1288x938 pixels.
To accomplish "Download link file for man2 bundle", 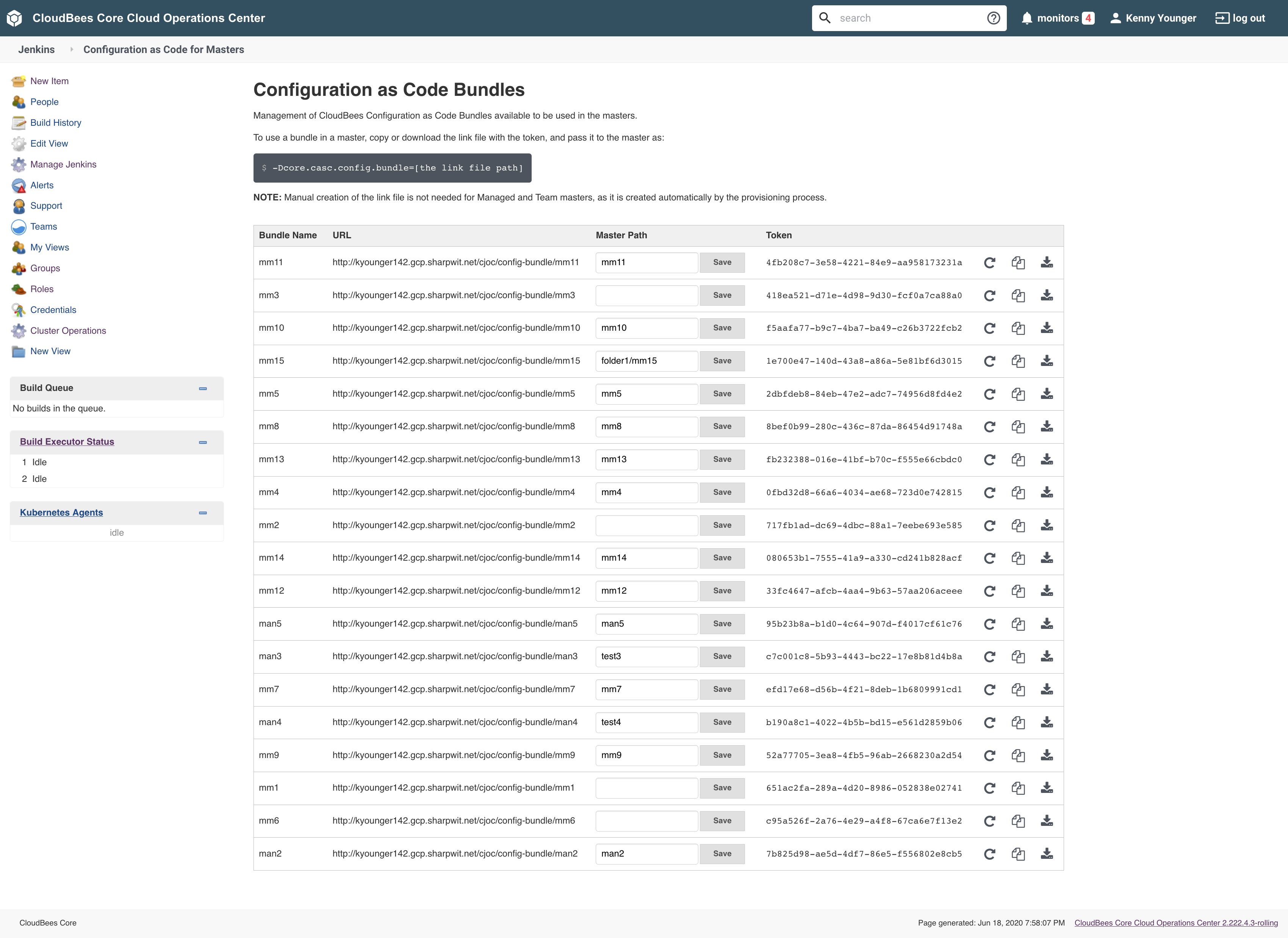I will click(1047, 854).
